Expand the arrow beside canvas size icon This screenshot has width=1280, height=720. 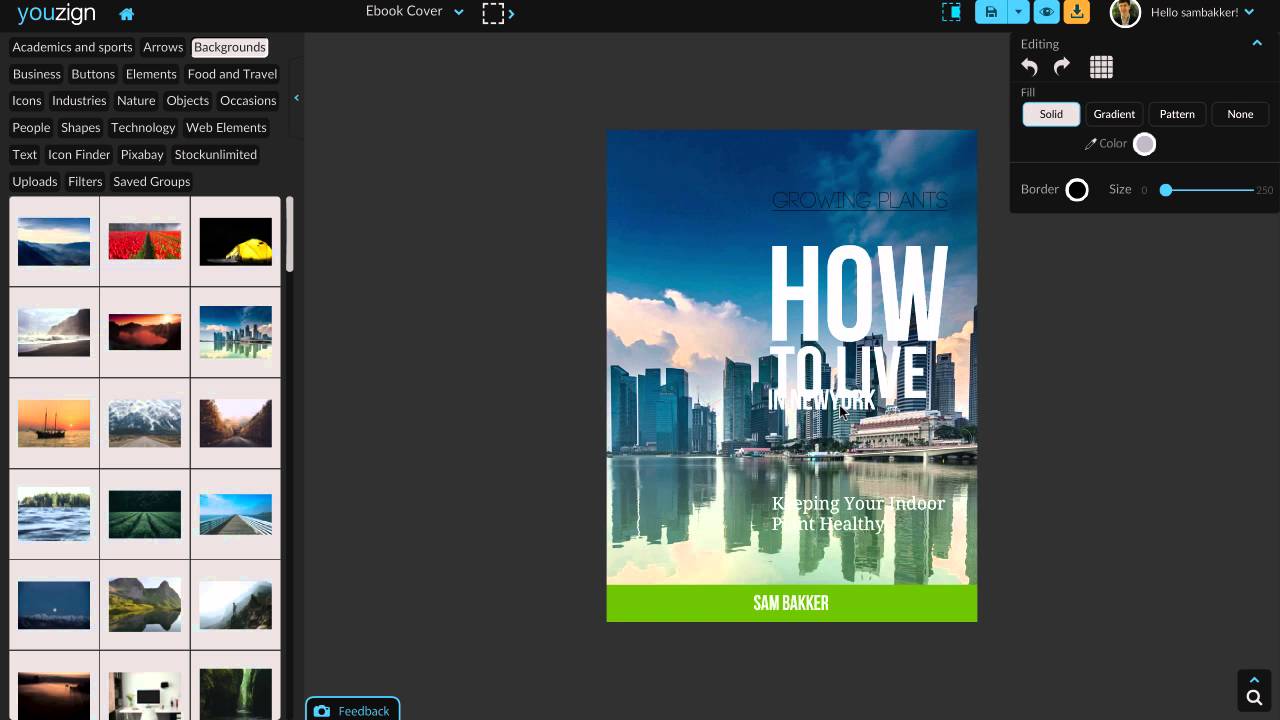(x=512, y=14)
